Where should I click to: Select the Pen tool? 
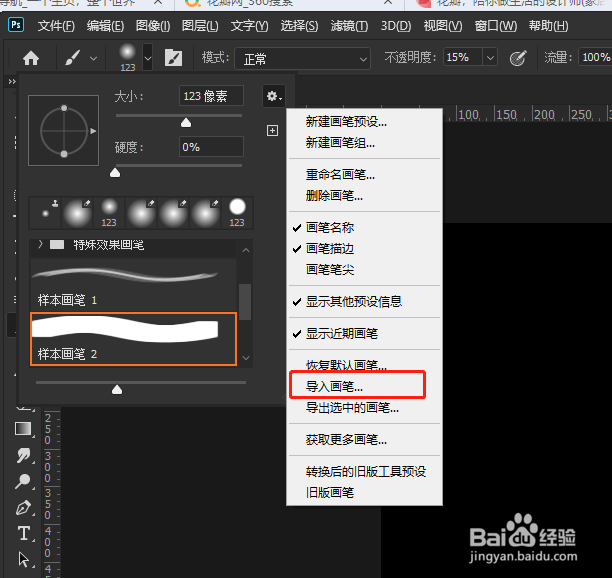coord(23,507)
